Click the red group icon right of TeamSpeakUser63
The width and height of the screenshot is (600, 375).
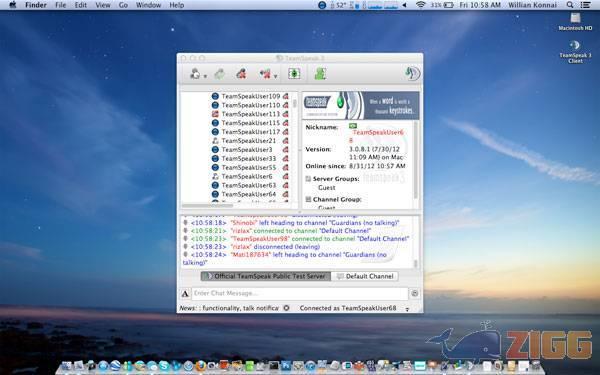point(285,185)
